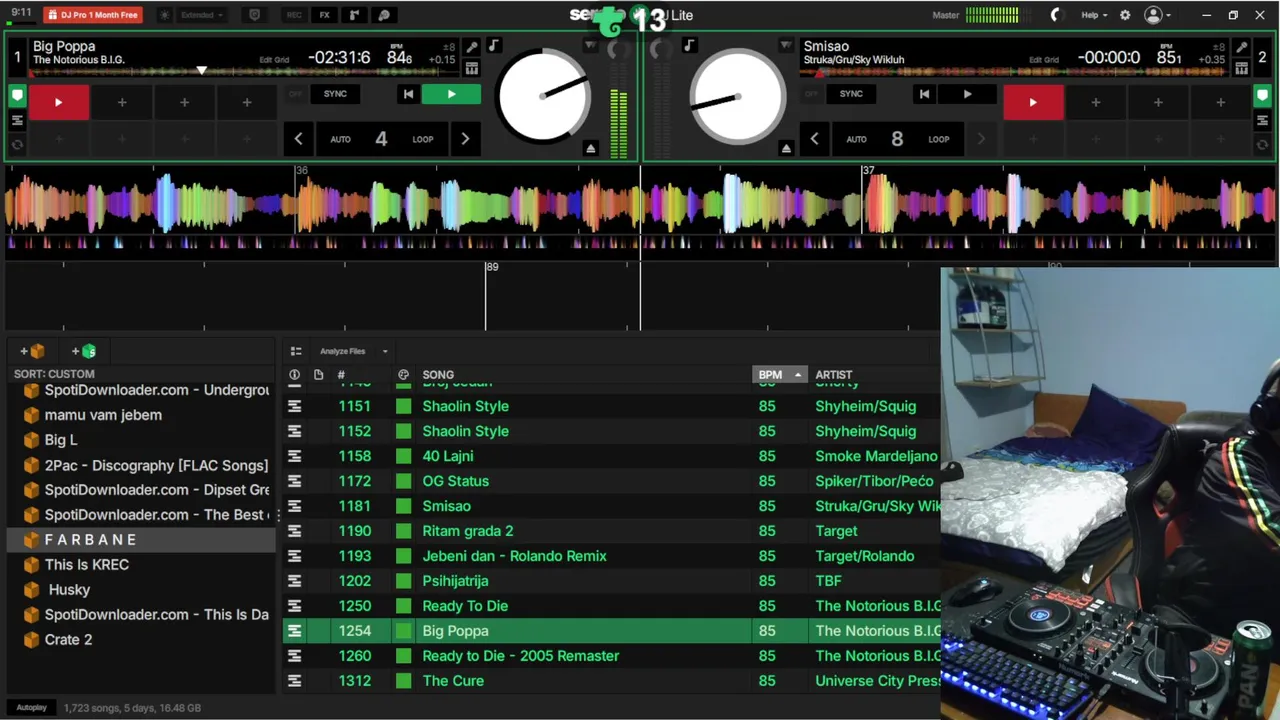Click the music note key icon on deck 1
The image size is (1280, 720).
coord(494,46)
